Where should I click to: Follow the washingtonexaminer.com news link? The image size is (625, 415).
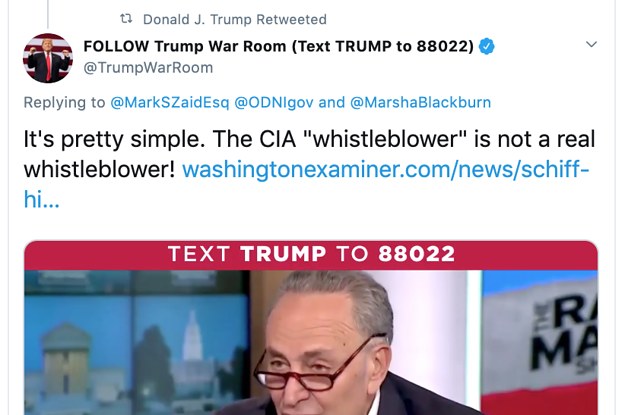point(385,169)
